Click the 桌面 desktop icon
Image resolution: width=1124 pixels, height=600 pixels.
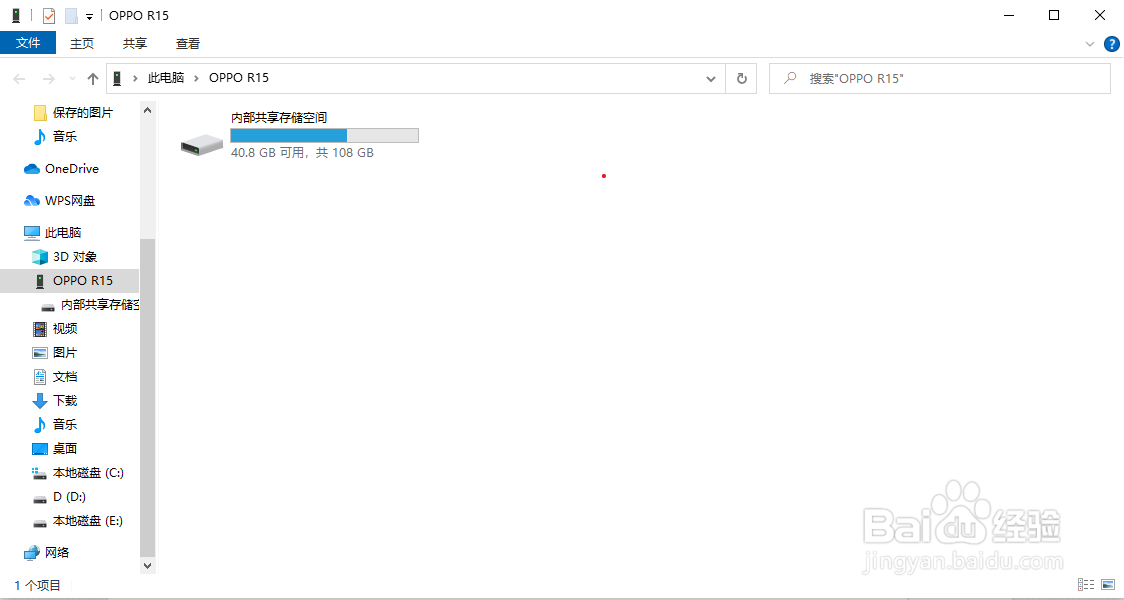tap(40, 449)
